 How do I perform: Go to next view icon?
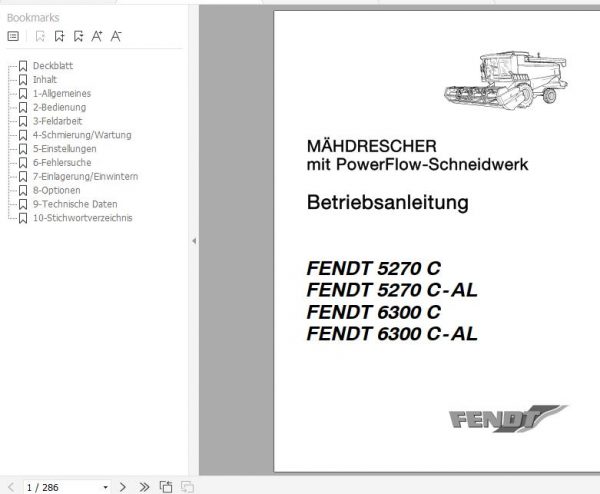pyautogui.click(x=187, y=487)
